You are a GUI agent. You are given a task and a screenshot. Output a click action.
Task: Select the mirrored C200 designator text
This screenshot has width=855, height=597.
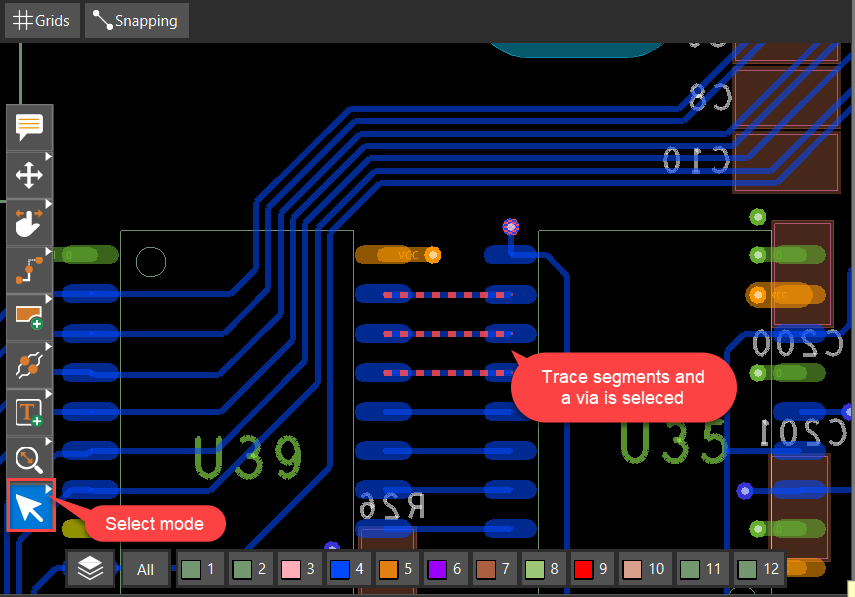[798, 343]
